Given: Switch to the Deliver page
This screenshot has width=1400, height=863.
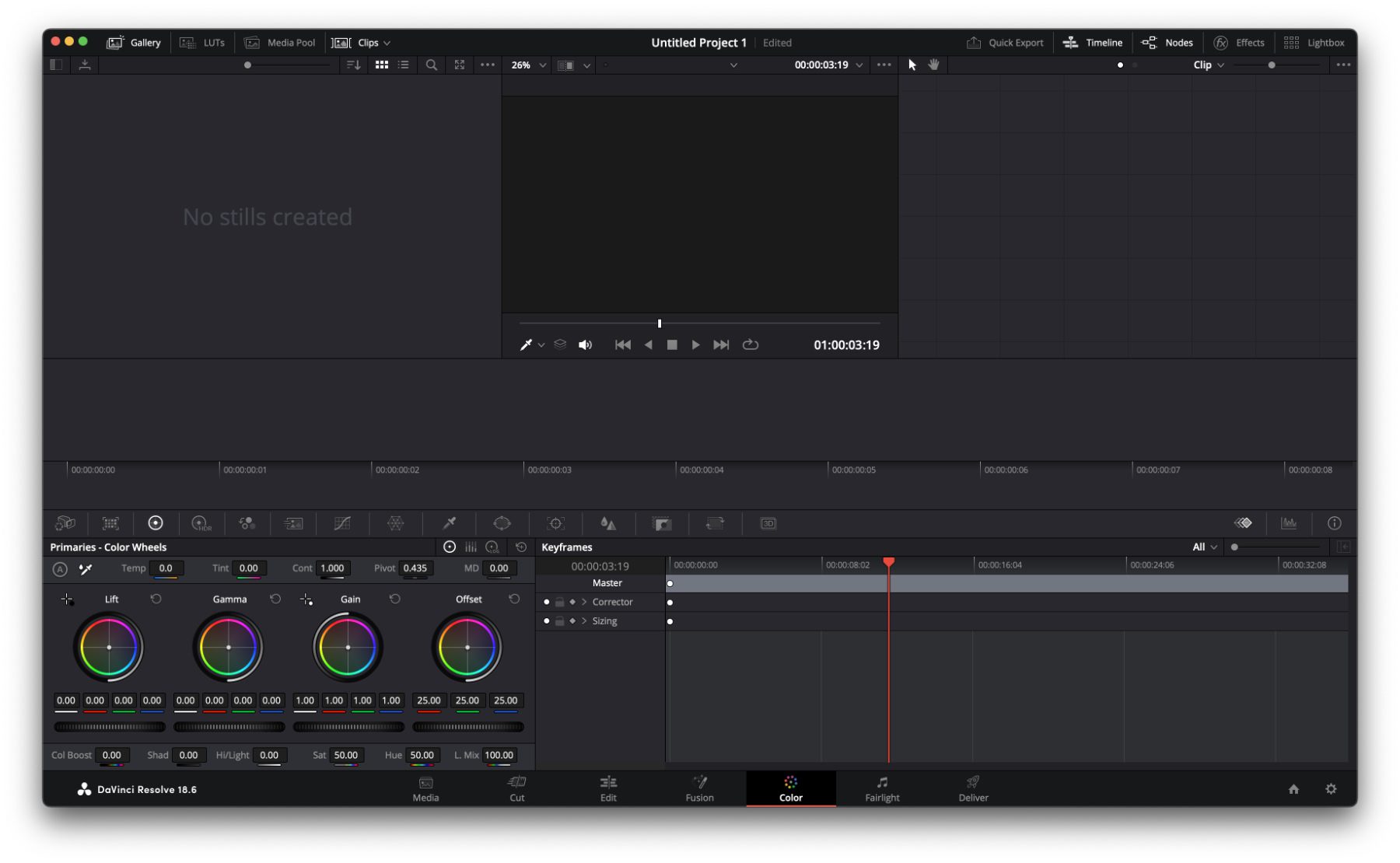Looking at the screenshot, I should tap(973, 788).
